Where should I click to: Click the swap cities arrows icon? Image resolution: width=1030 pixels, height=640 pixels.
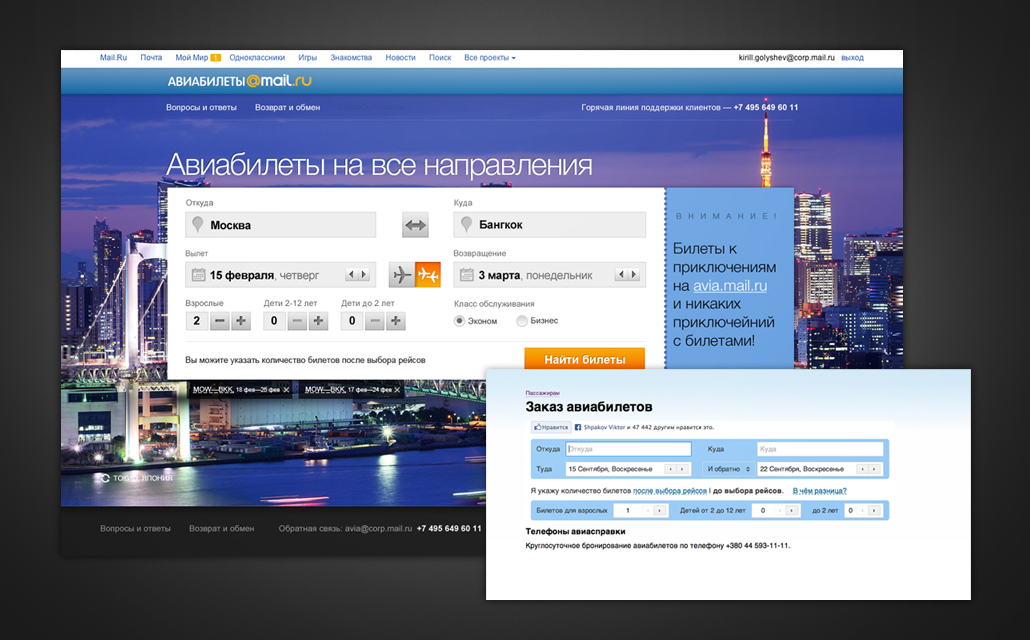[x=415, y=224]
